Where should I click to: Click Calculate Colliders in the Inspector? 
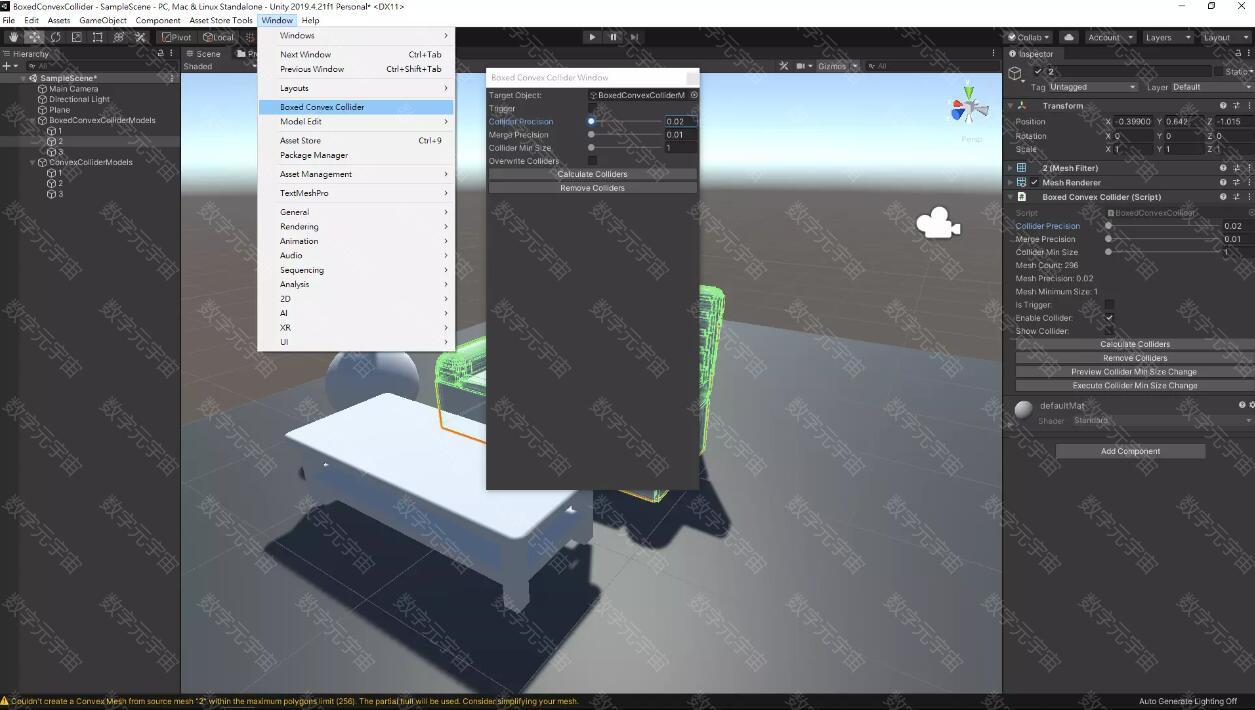click(x=1135, y=344)
